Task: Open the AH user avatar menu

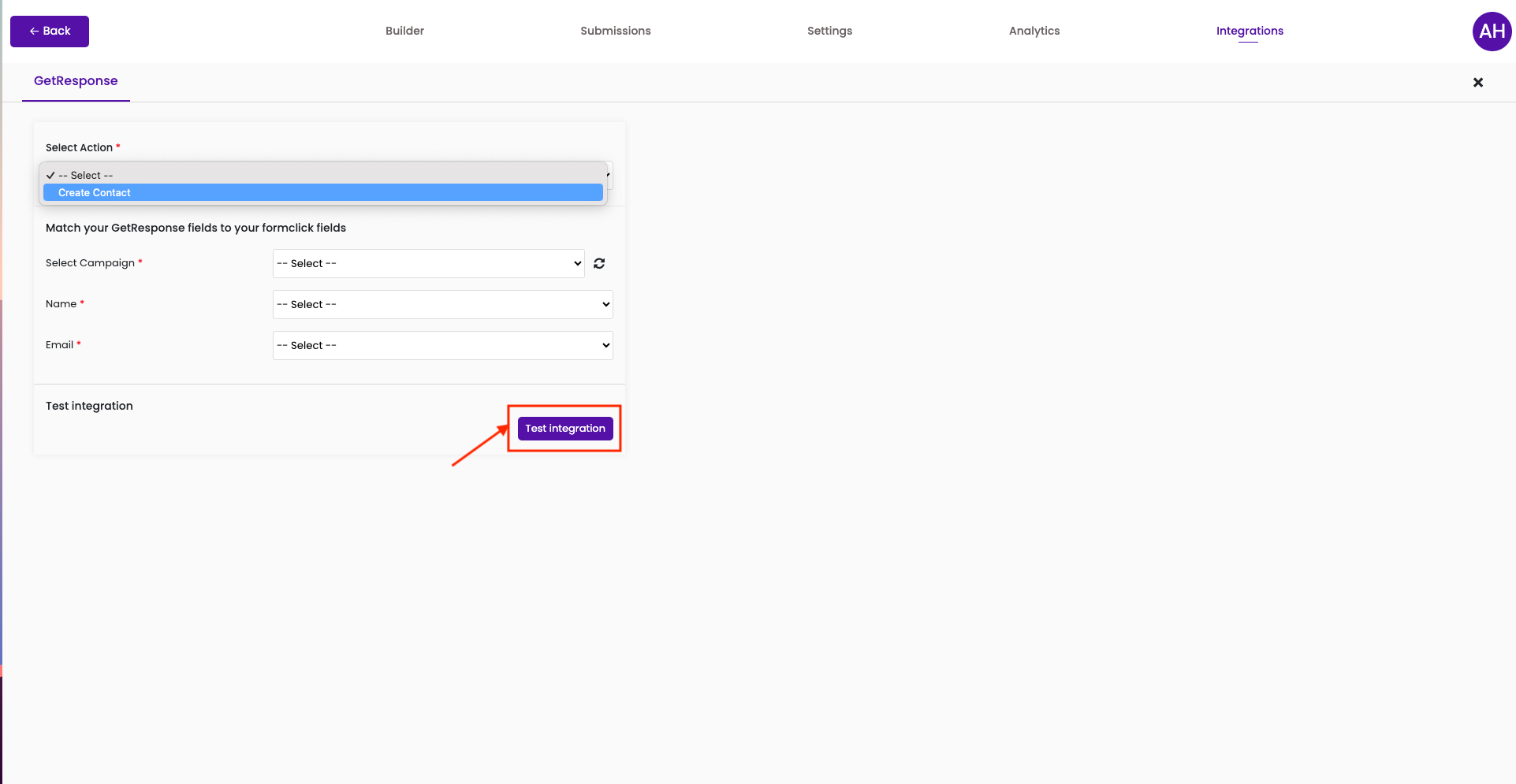Action: point(1492,32)
